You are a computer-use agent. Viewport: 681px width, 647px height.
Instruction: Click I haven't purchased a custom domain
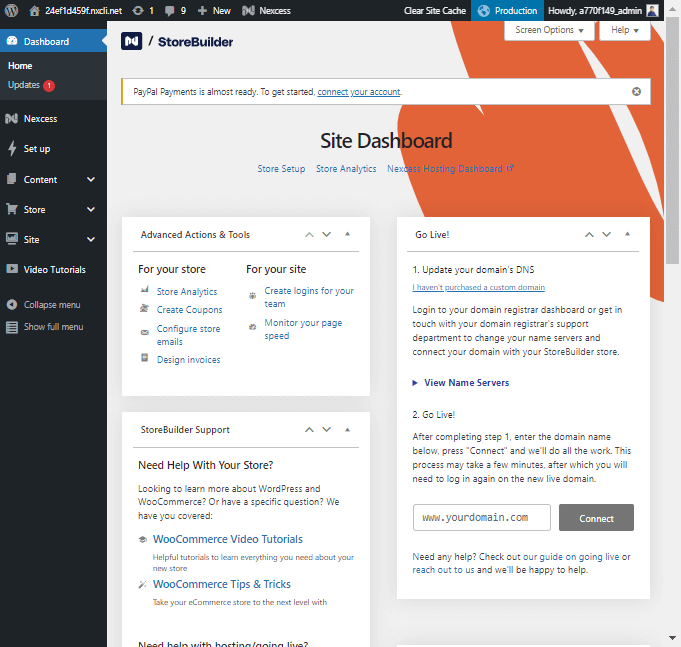pos(479,287)
